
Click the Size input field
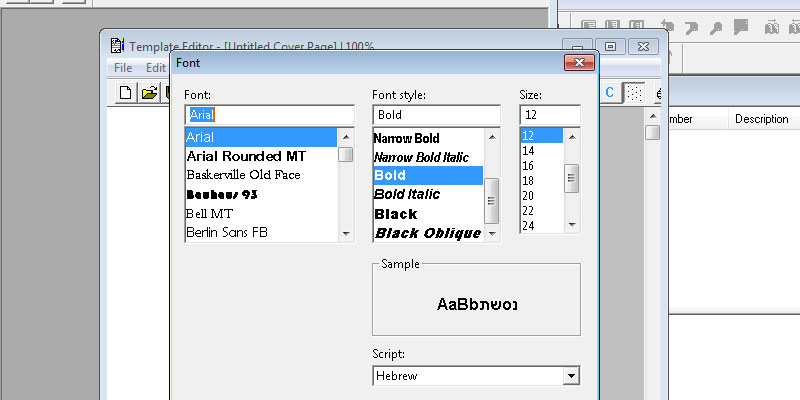pos(549,115)
